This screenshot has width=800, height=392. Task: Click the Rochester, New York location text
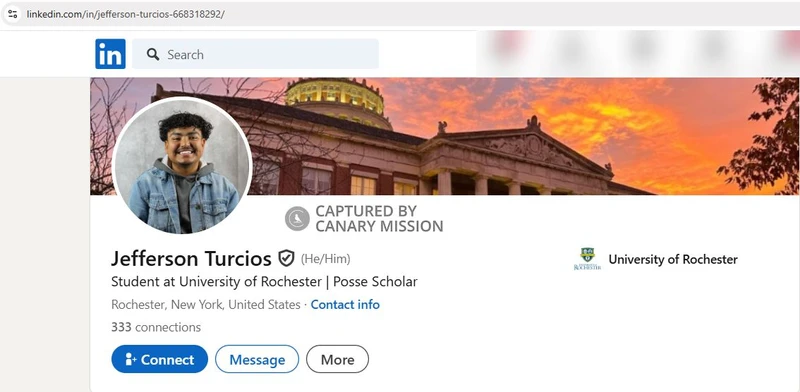pyautogui.click(x=206, y=305)
